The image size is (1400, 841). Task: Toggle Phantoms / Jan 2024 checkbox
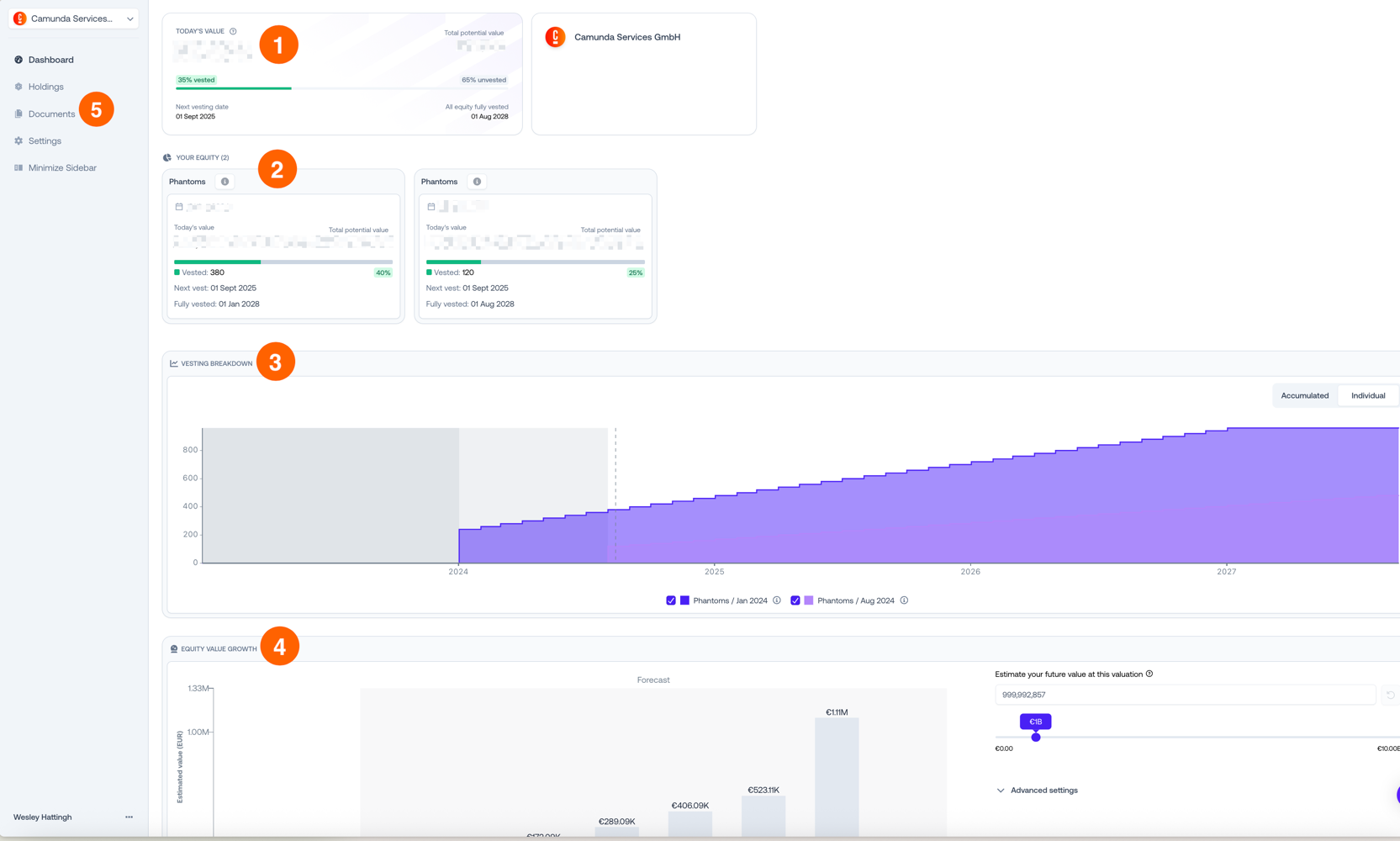click(x=671, y=600)
